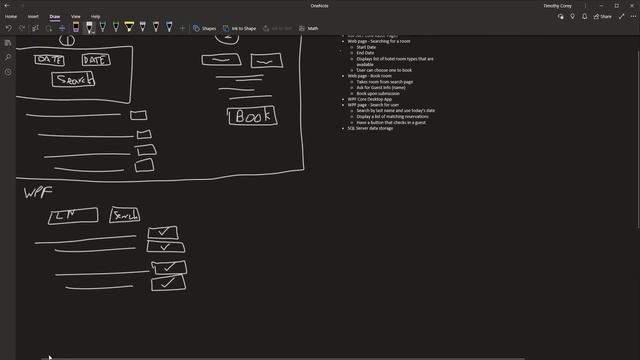Click the 'WPF Core Desktop App' bullet

click(x=369, y=99)
